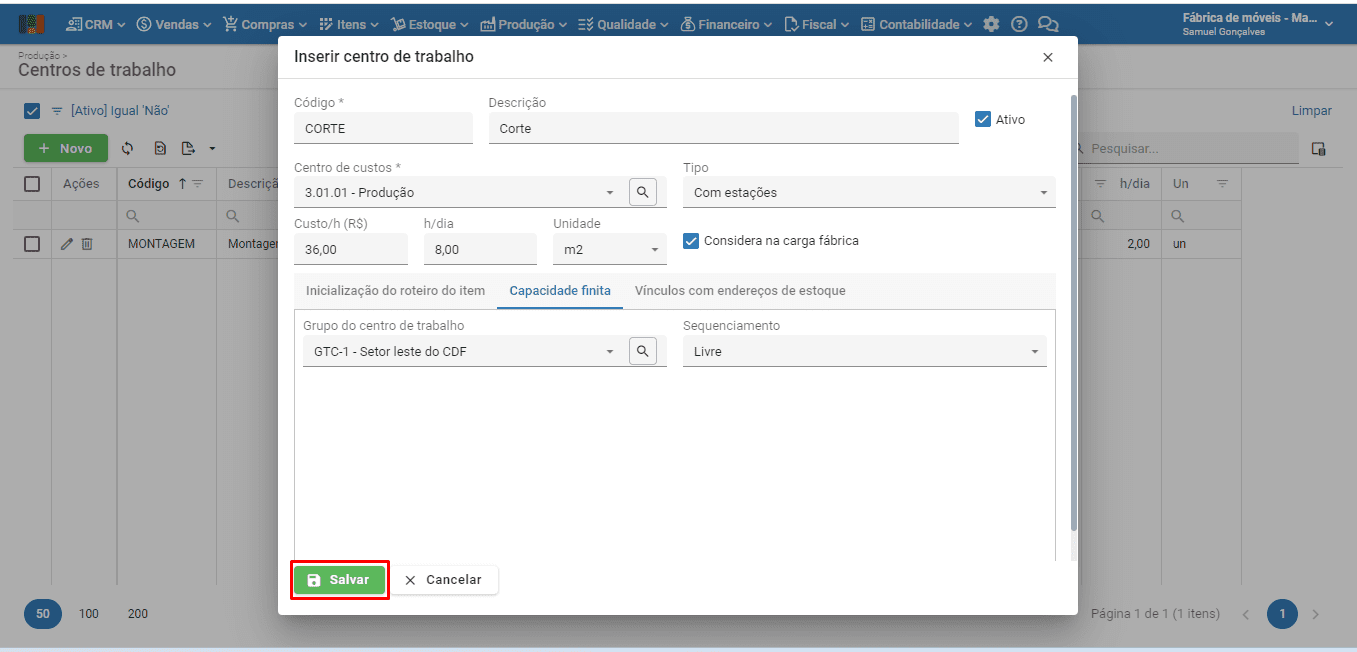Open the Compras menu

(265, 24)
